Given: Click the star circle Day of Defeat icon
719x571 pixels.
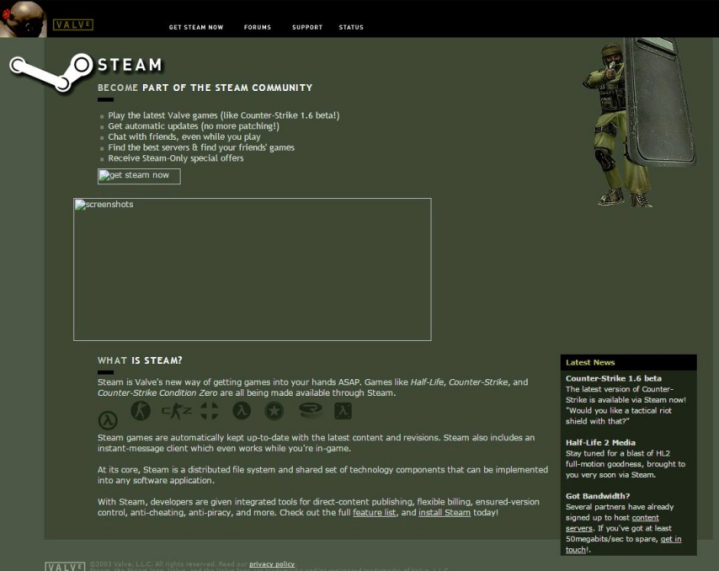Looking at the screenshot, I should point(274,410).
